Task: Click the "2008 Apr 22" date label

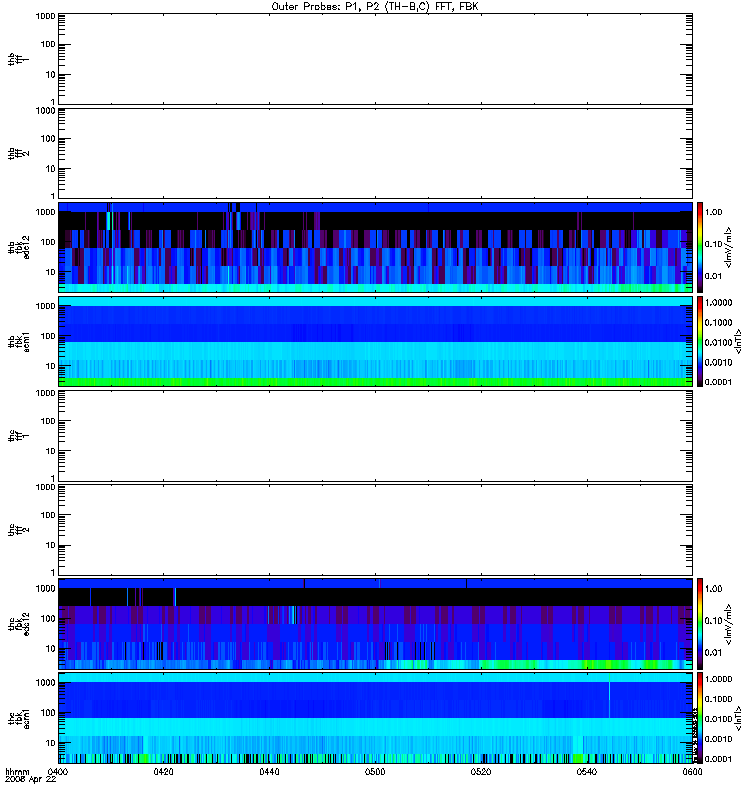Action: point(31,780)
